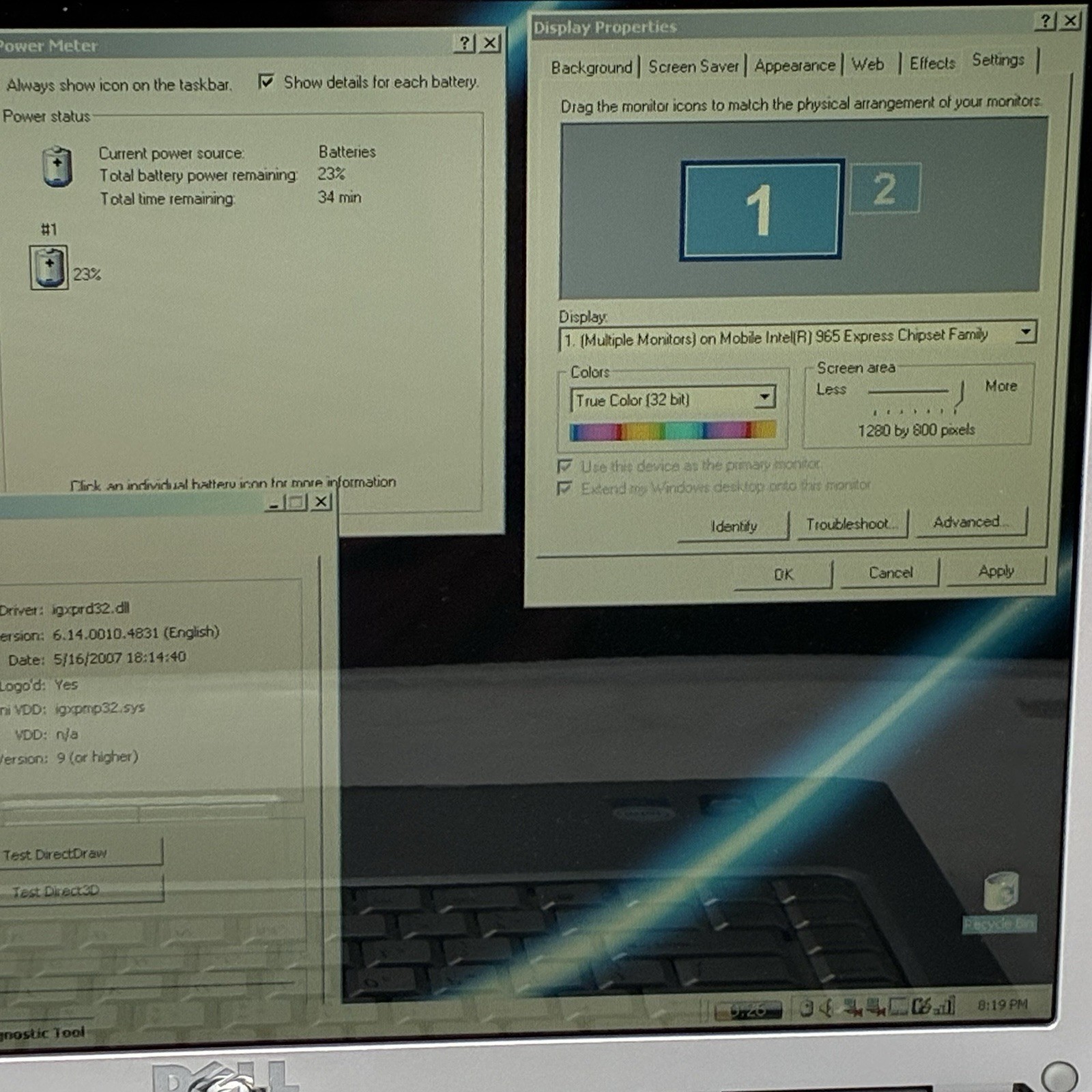
Task: Click the display monitor tray icon
Action: coord(898,1006)
